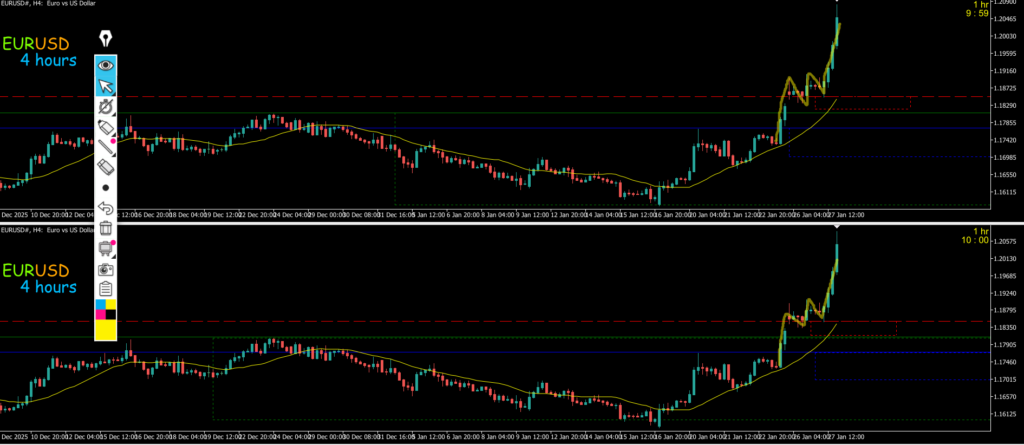
Task: Pick the magenta color swatch
Action: point(100,315)
